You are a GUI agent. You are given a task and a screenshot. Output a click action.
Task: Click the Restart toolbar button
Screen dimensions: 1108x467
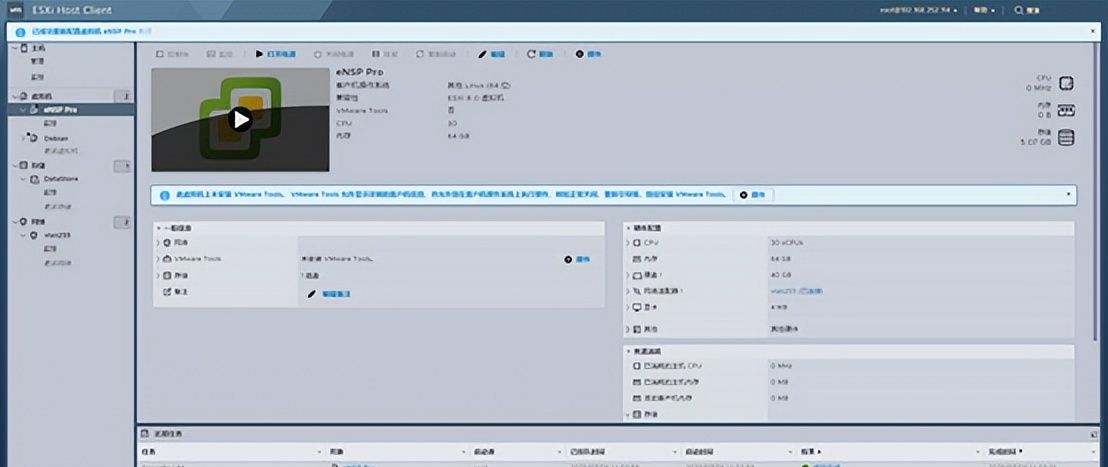(x=436, y=54)
